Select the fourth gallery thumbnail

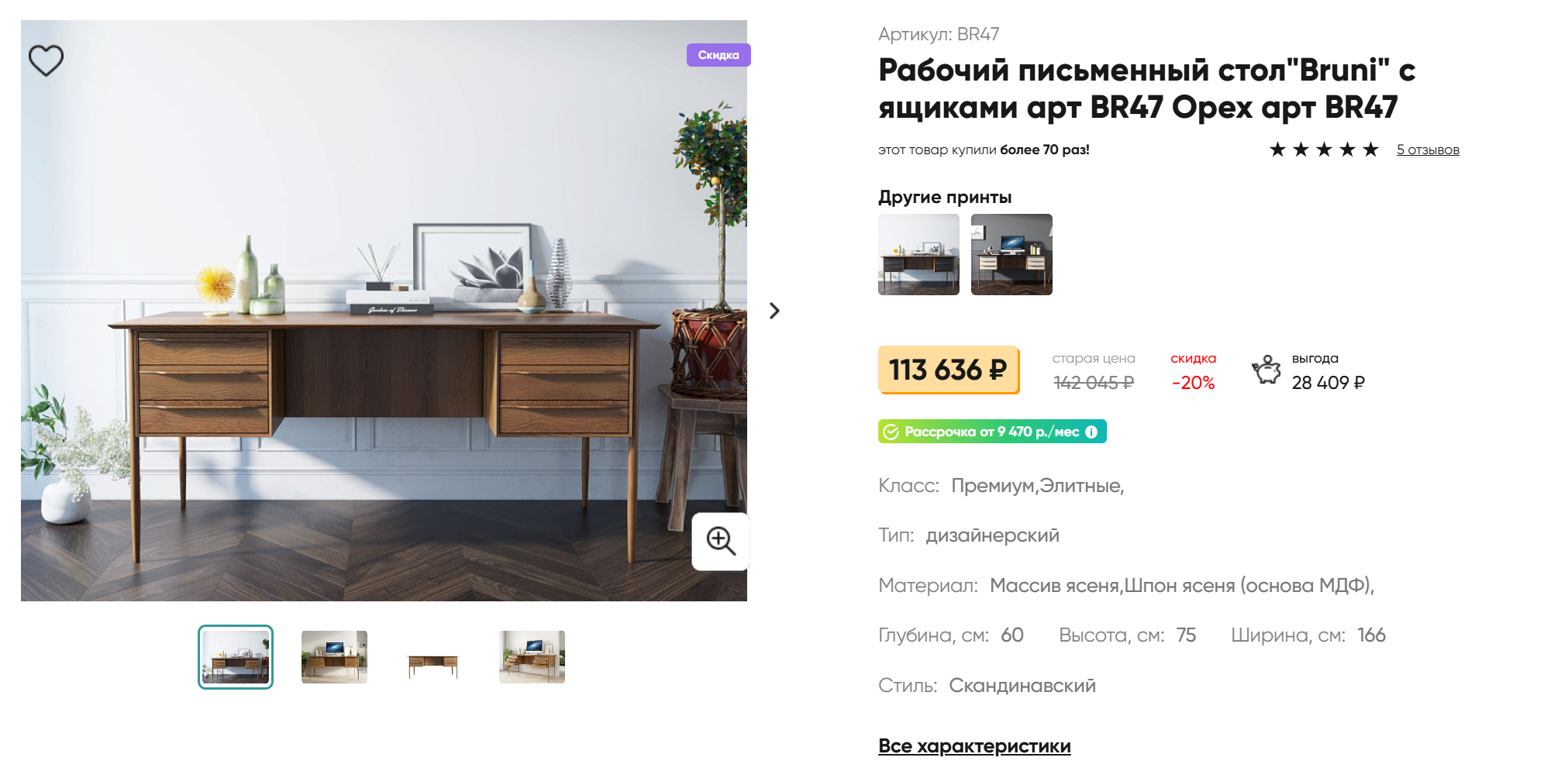[x=532, y=657]
